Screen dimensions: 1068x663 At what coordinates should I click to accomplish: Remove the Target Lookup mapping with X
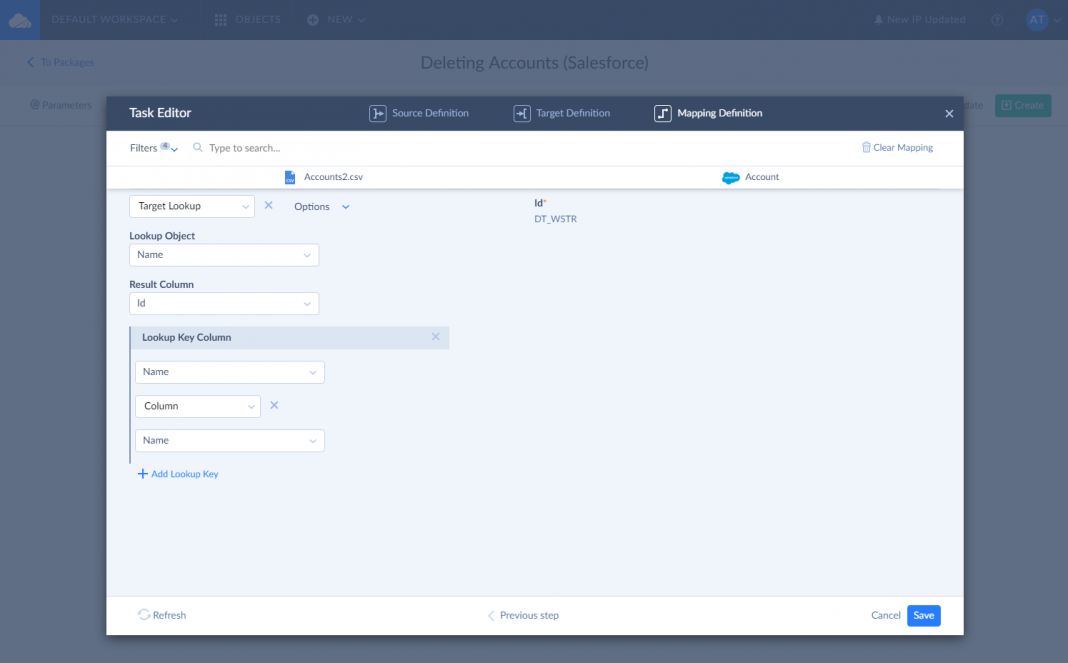tap(268, 206)
